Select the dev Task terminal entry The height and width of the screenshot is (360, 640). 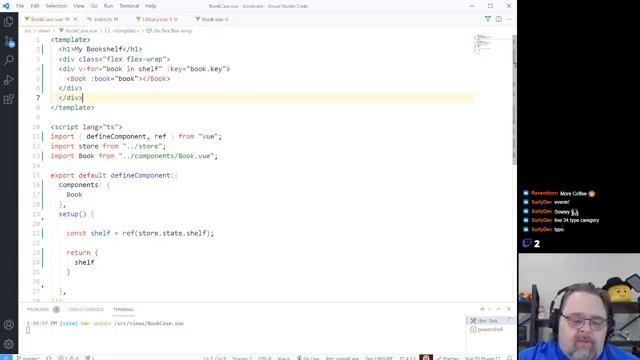click(x=490, y=321)
